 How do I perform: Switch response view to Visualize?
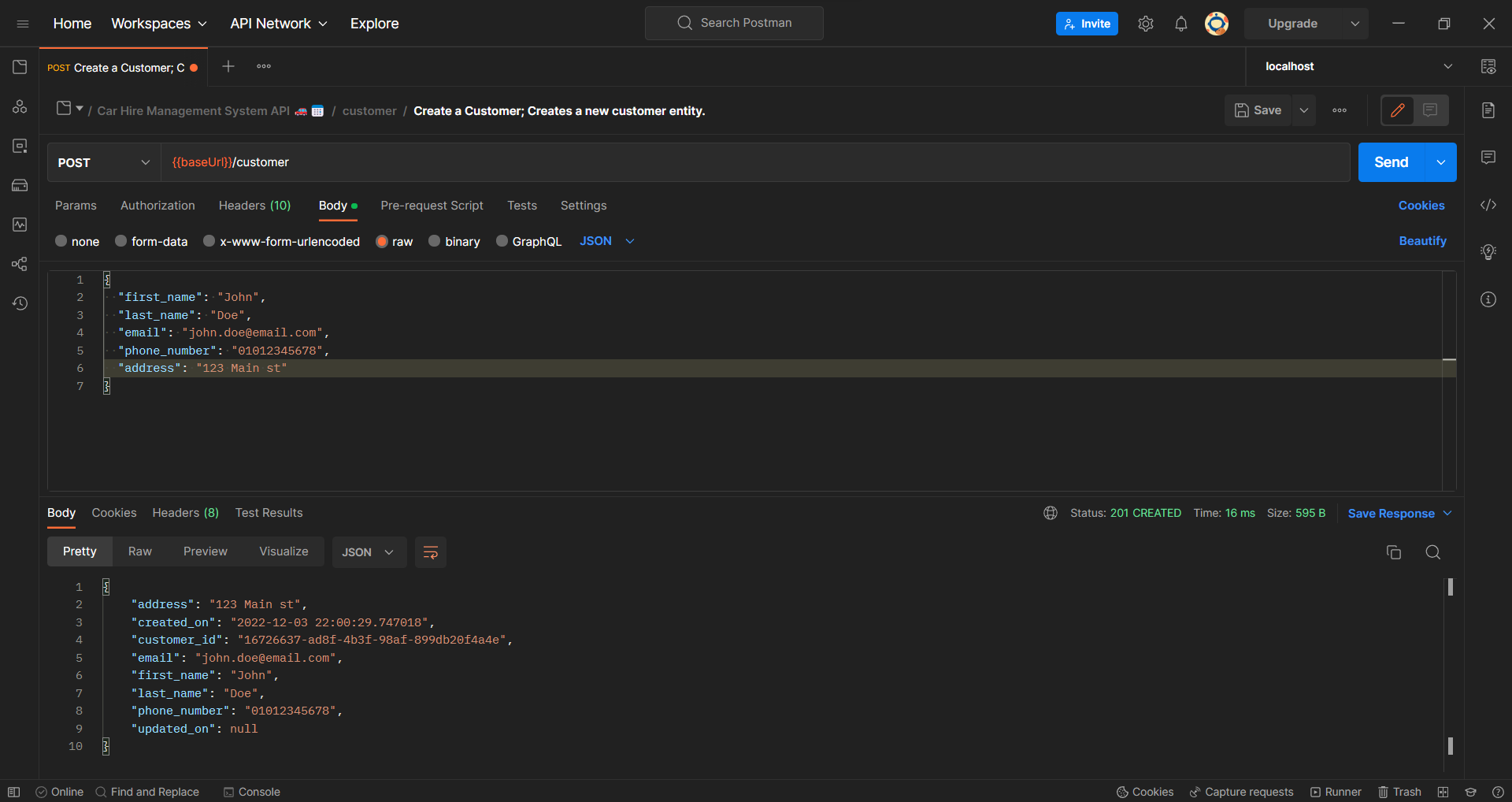coord(283,551)
